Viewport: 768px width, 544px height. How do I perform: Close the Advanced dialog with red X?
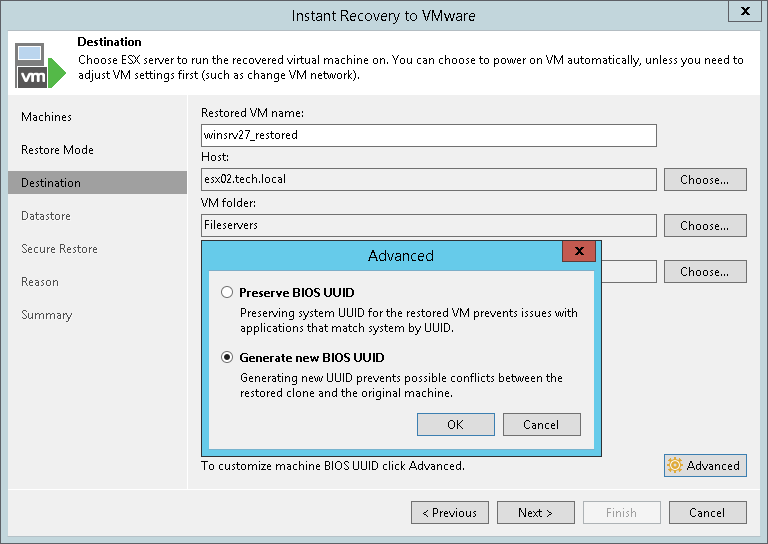click(579, 250)
